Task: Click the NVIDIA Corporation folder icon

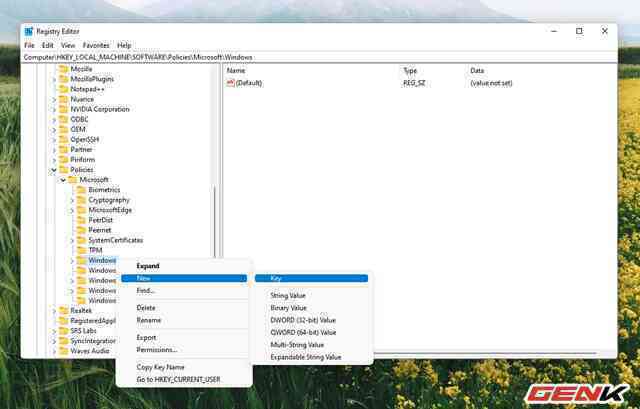Action: tap(64, 109)
